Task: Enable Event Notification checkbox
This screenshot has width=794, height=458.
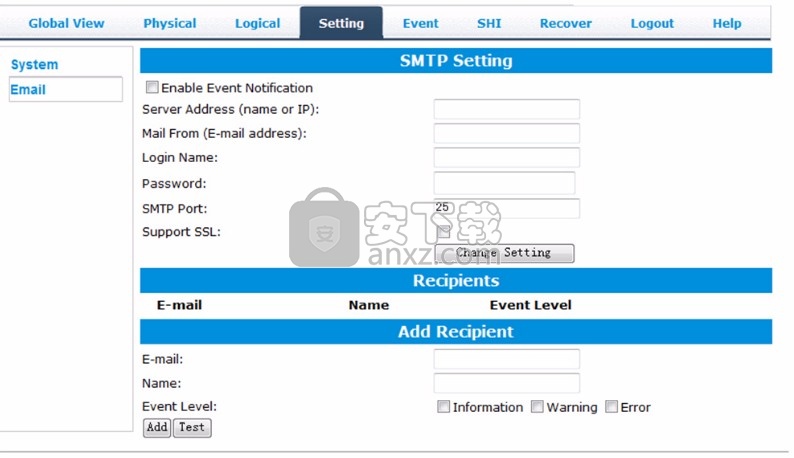Action: coord(152,87)
